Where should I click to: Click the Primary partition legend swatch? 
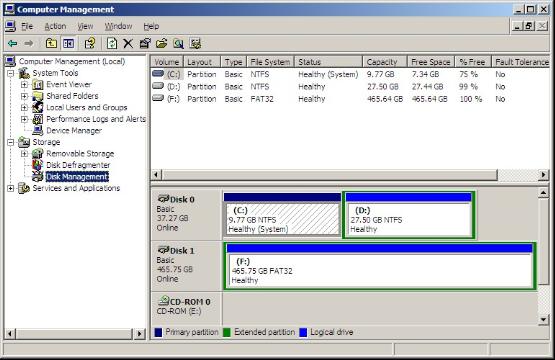tap(158, 332)
